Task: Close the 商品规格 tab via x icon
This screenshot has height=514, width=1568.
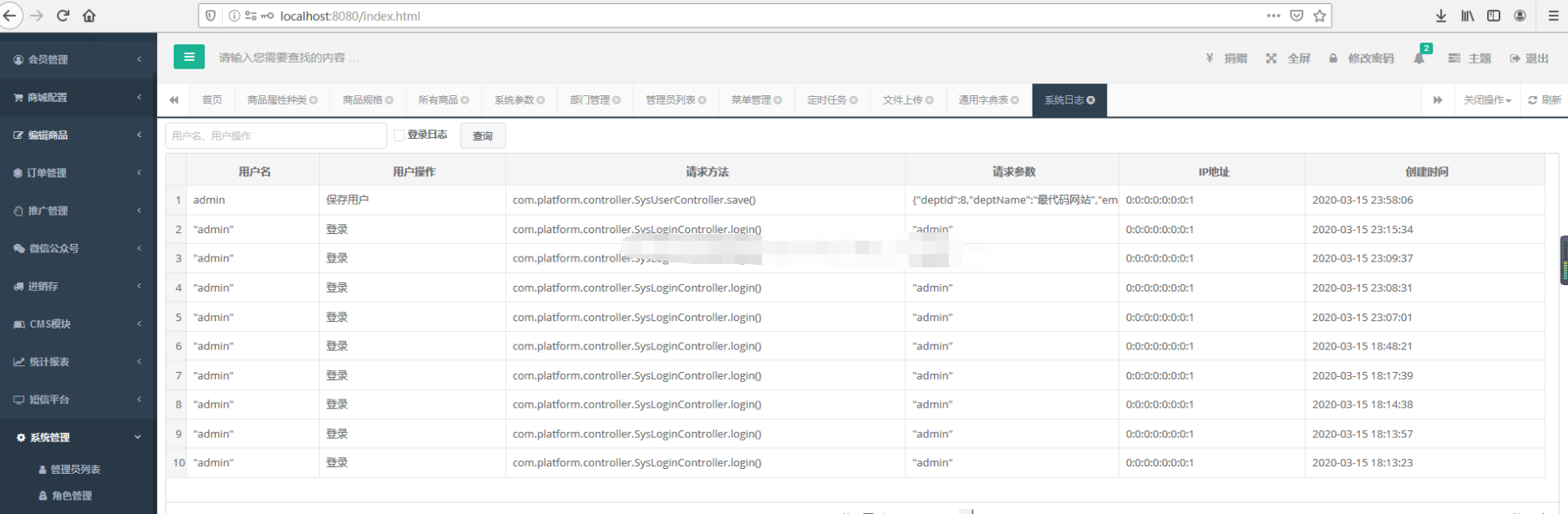Action: tap(389, 100)
